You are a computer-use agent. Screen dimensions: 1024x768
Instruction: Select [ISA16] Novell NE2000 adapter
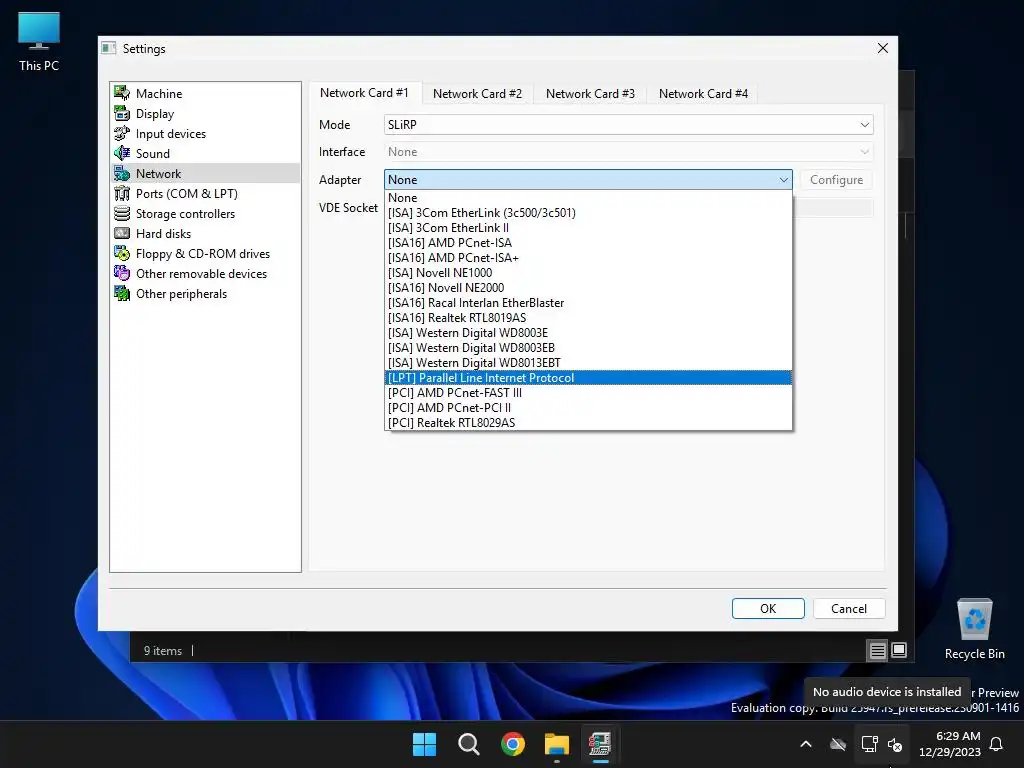pyautogui.click(x=588, y=287)
